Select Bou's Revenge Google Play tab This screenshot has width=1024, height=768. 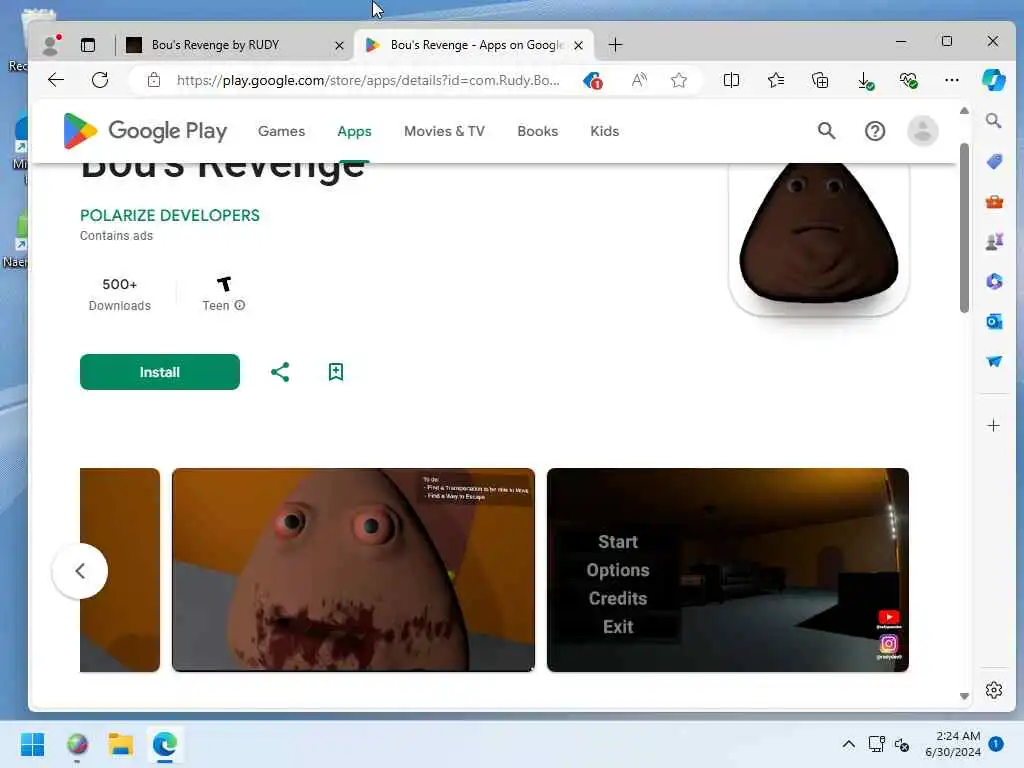[x=473, y=44]
